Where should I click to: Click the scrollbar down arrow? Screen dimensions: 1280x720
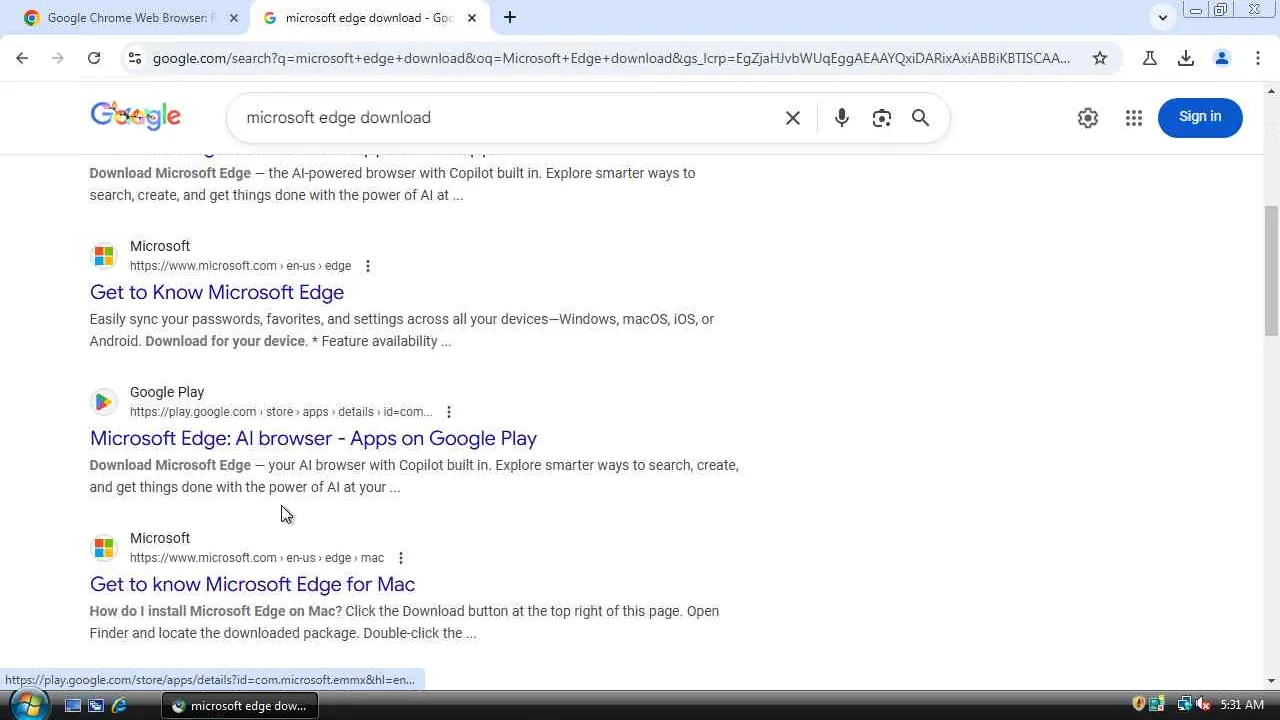coord(1271,681)
